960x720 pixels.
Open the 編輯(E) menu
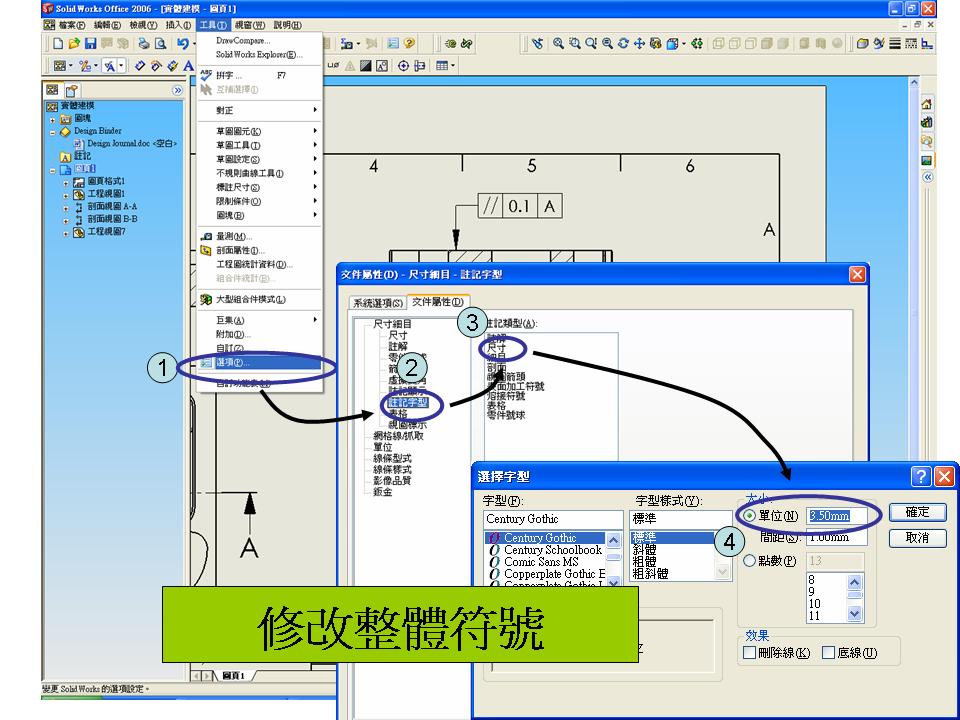point(107,25)
